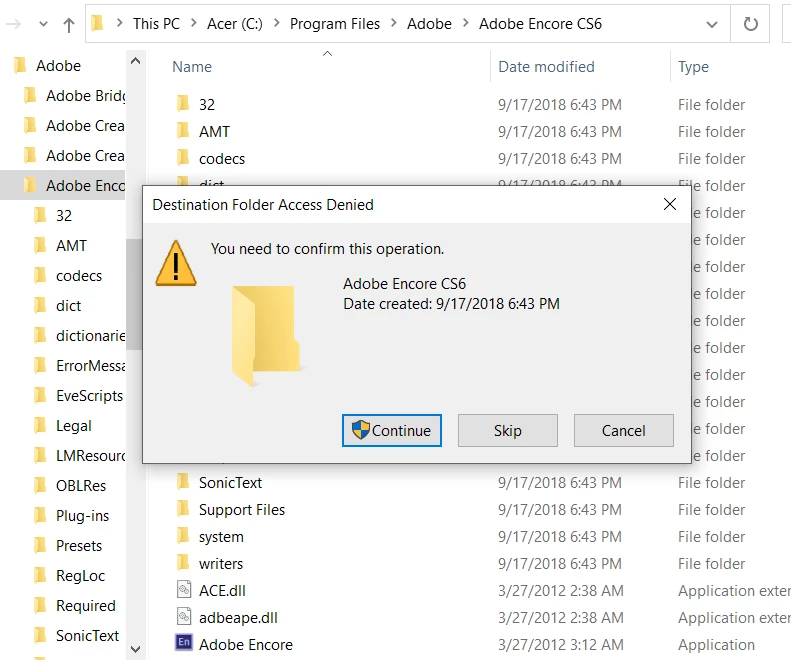
Task: Refresh the current folder view
Action: 750,24
